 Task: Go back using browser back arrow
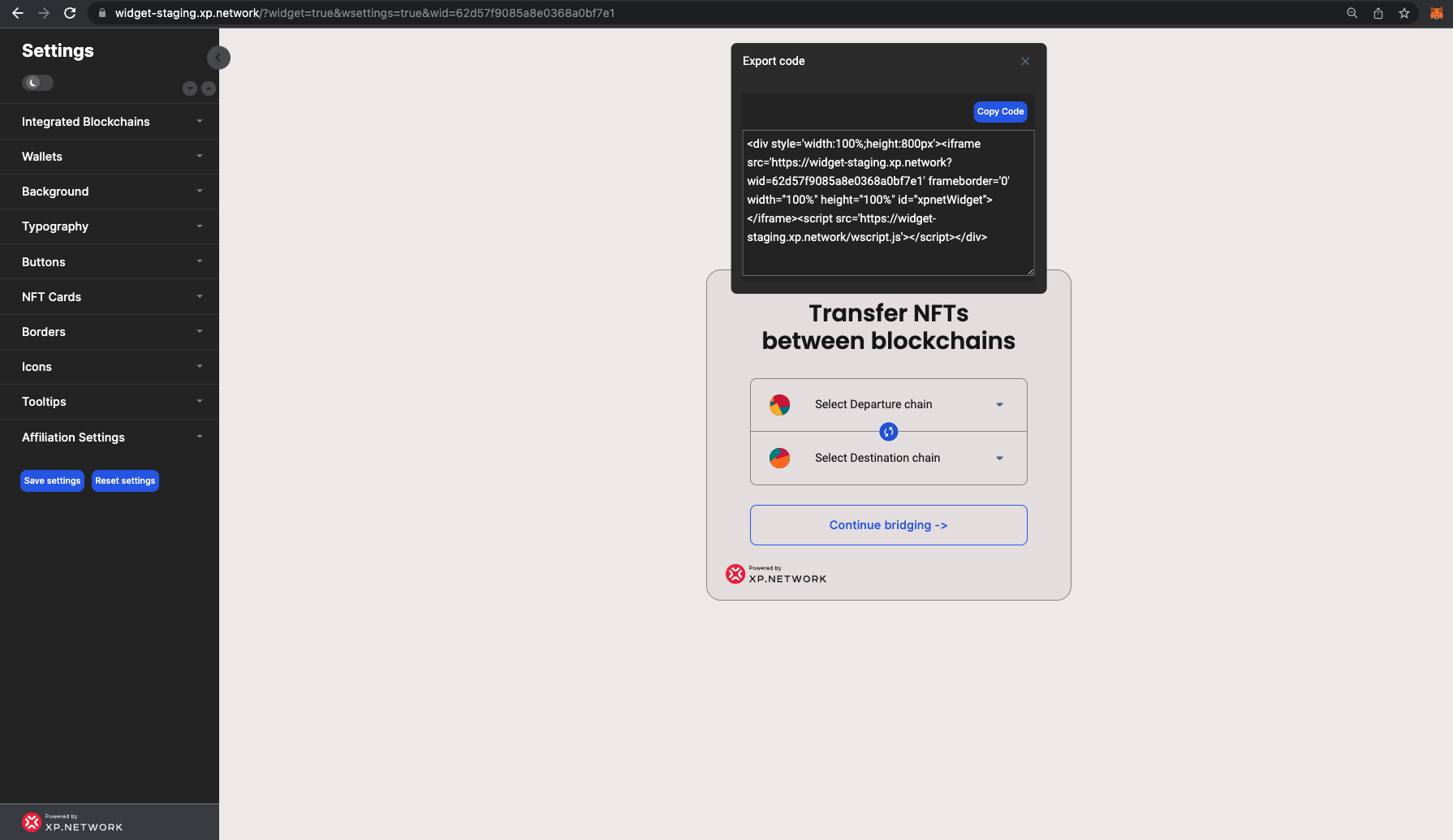click(18, 13)
